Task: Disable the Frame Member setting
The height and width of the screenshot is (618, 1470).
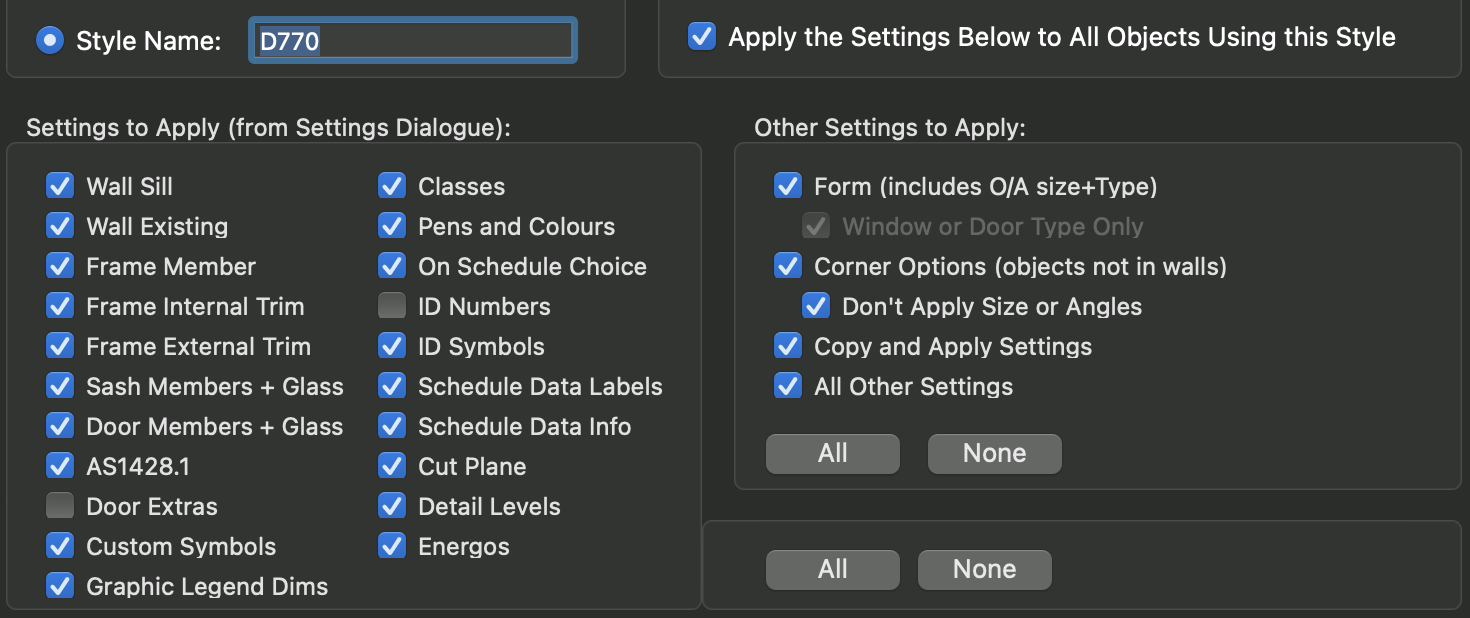Action: [60, 267]
